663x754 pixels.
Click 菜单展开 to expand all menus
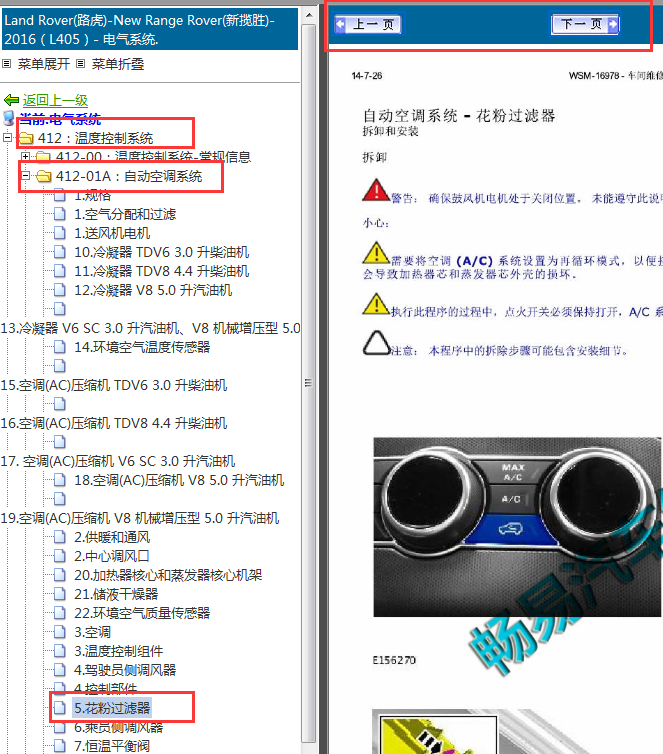tap(44, 64)
